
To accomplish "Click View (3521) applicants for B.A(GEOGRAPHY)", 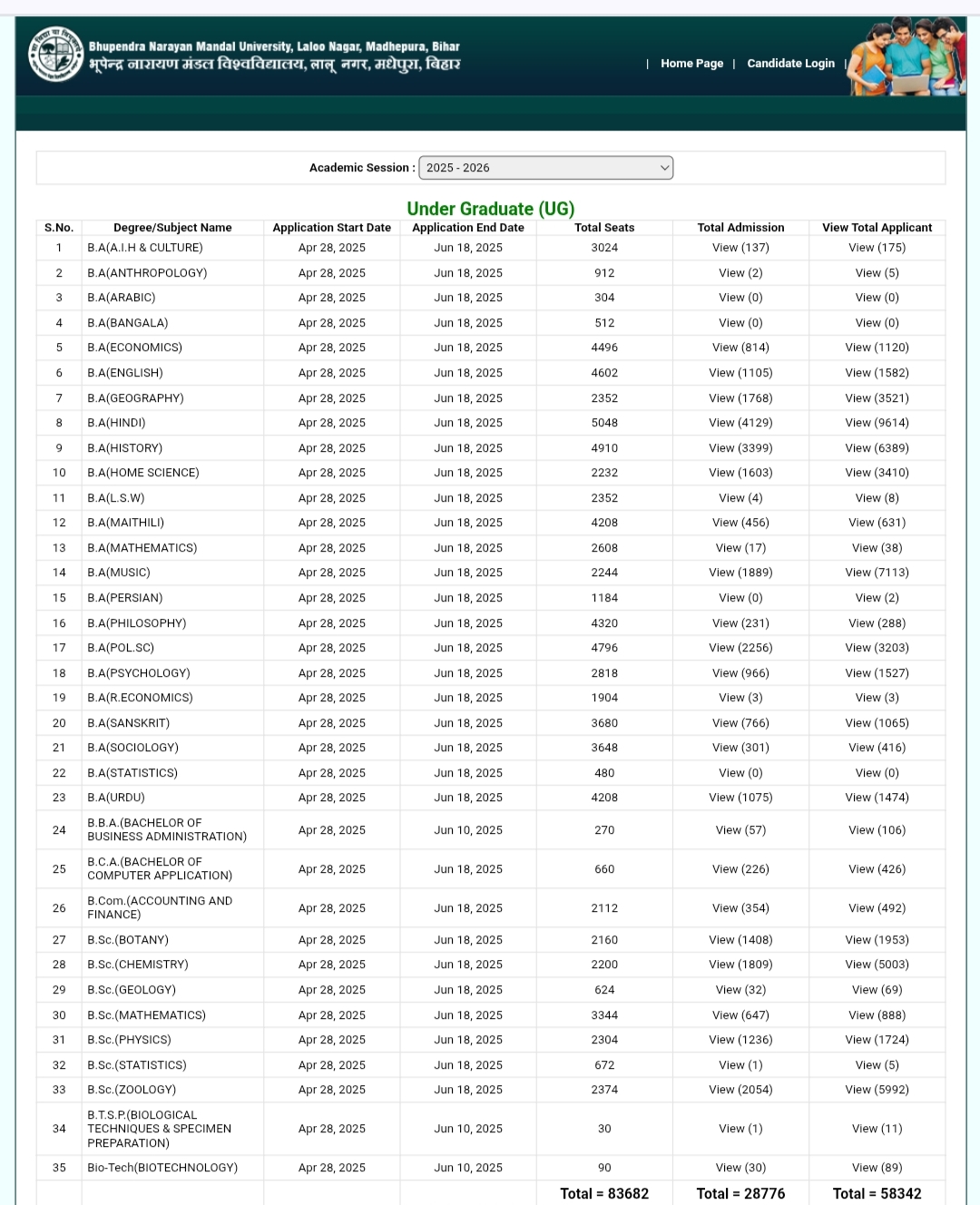I will (x=877, y=398).
